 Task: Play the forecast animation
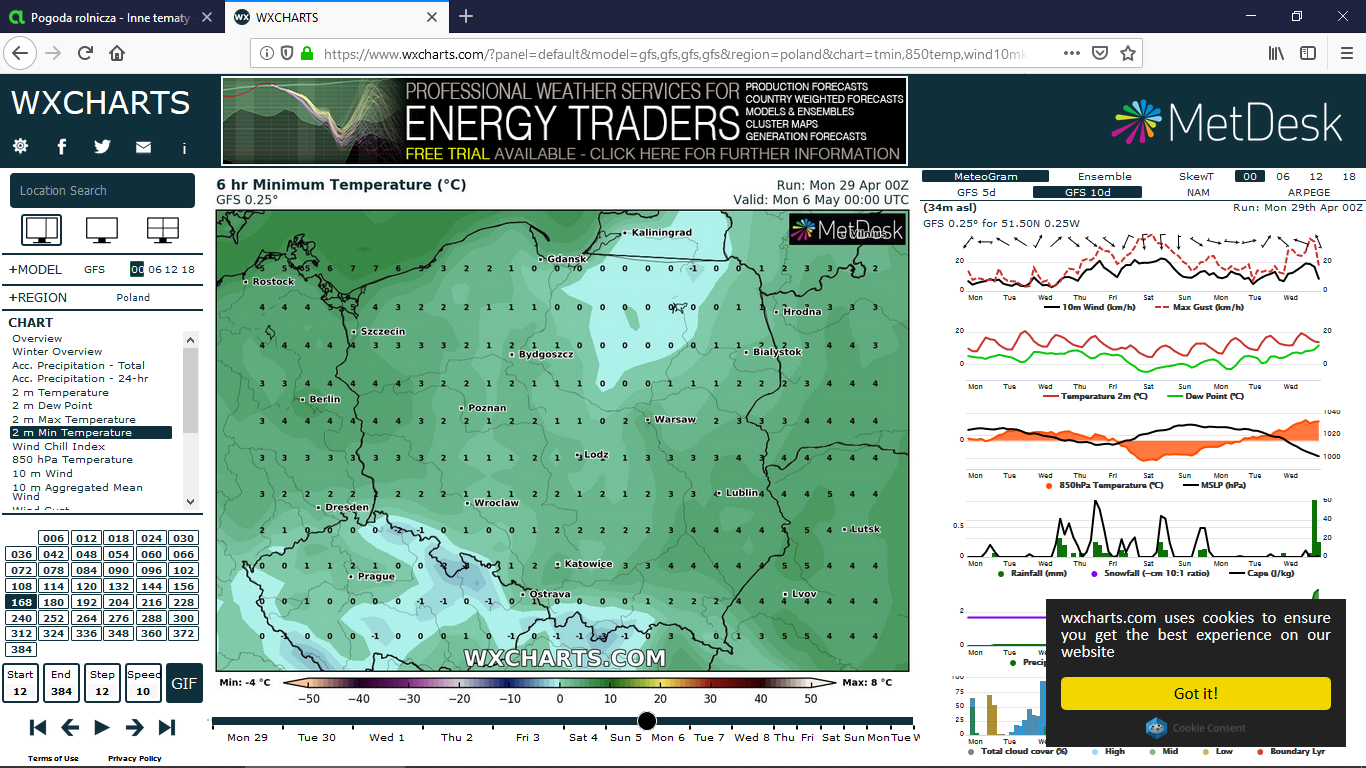tap(102, 727)
